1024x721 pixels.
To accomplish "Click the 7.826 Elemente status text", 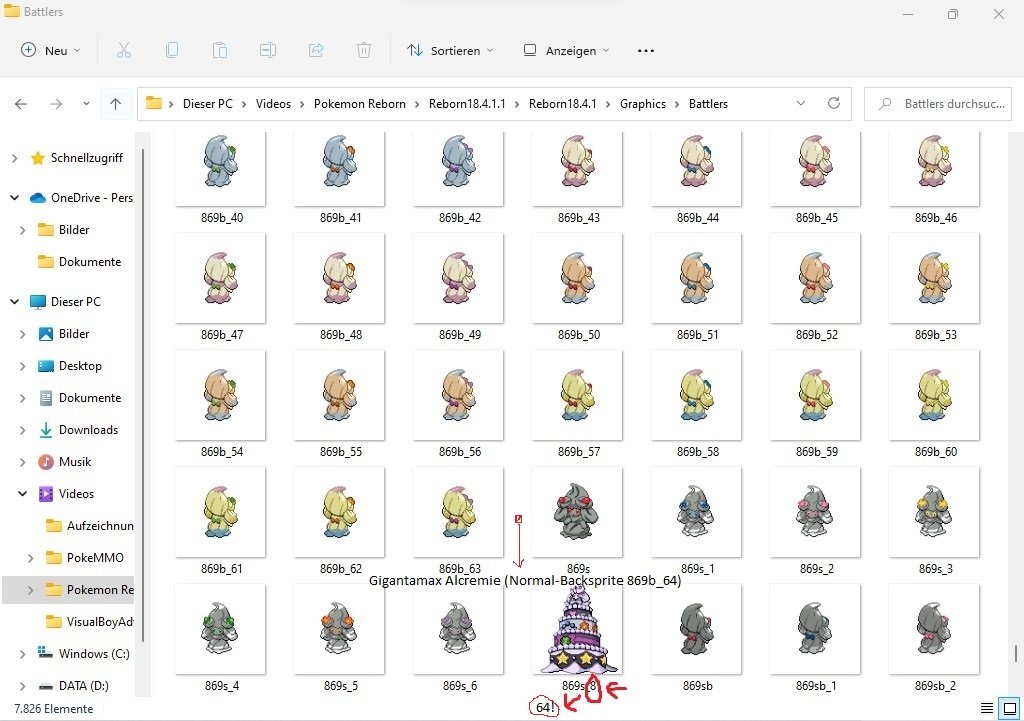I will click(x=54, y=709).
